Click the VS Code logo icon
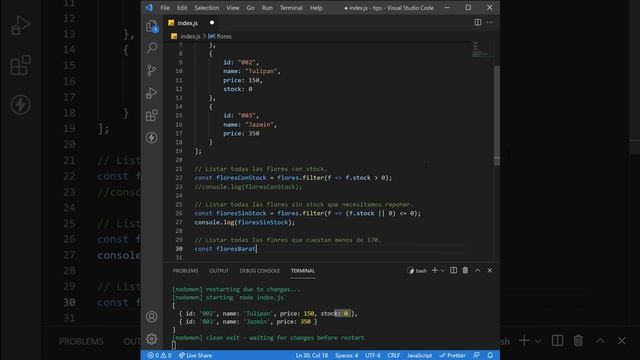The image size is (640, 360). pos(149,8)
